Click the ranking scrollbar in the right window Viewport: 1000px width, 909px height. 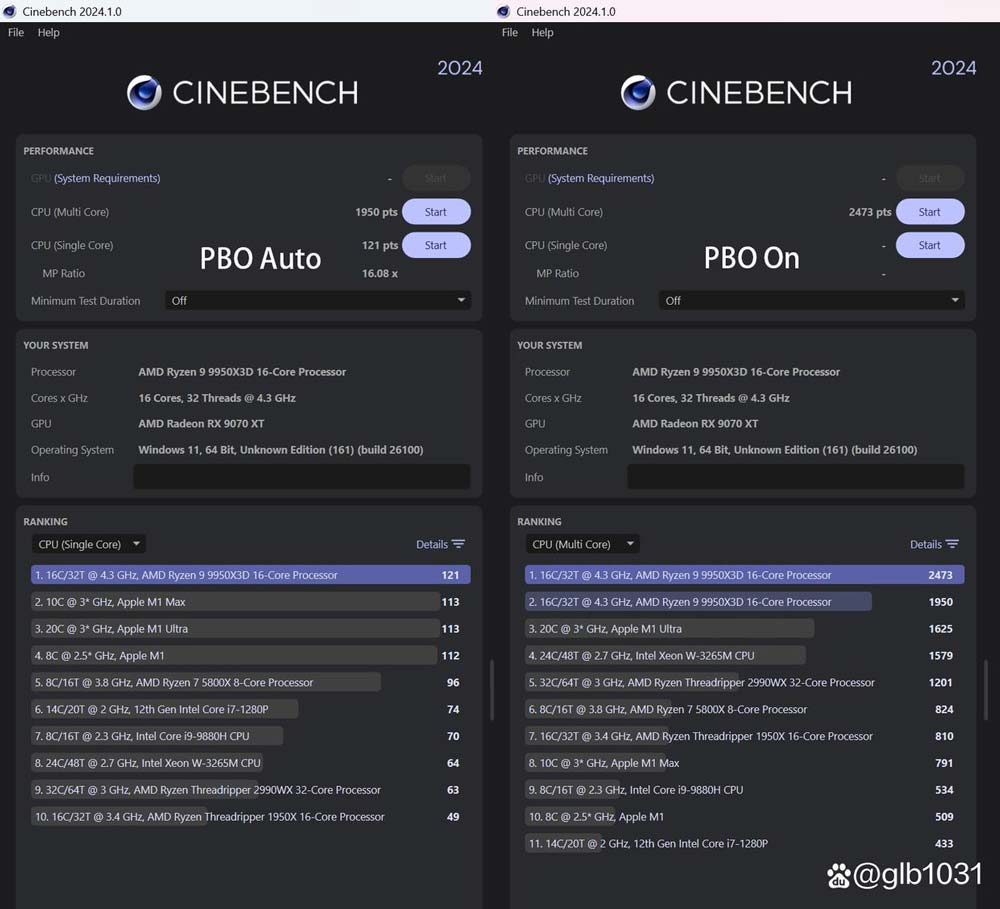986,690
